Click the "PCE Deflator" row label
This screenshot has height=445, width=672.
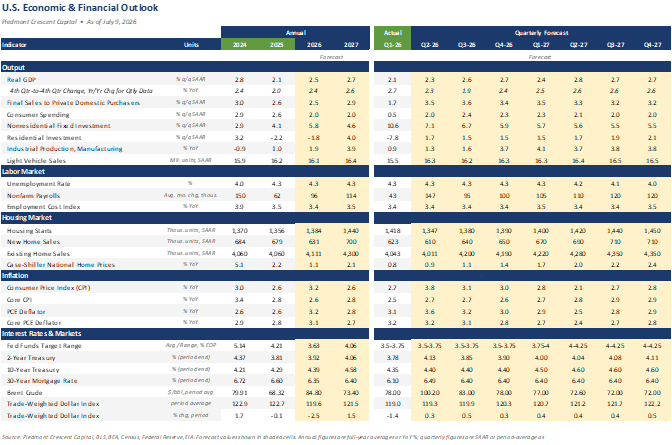(x=26, y=312)
